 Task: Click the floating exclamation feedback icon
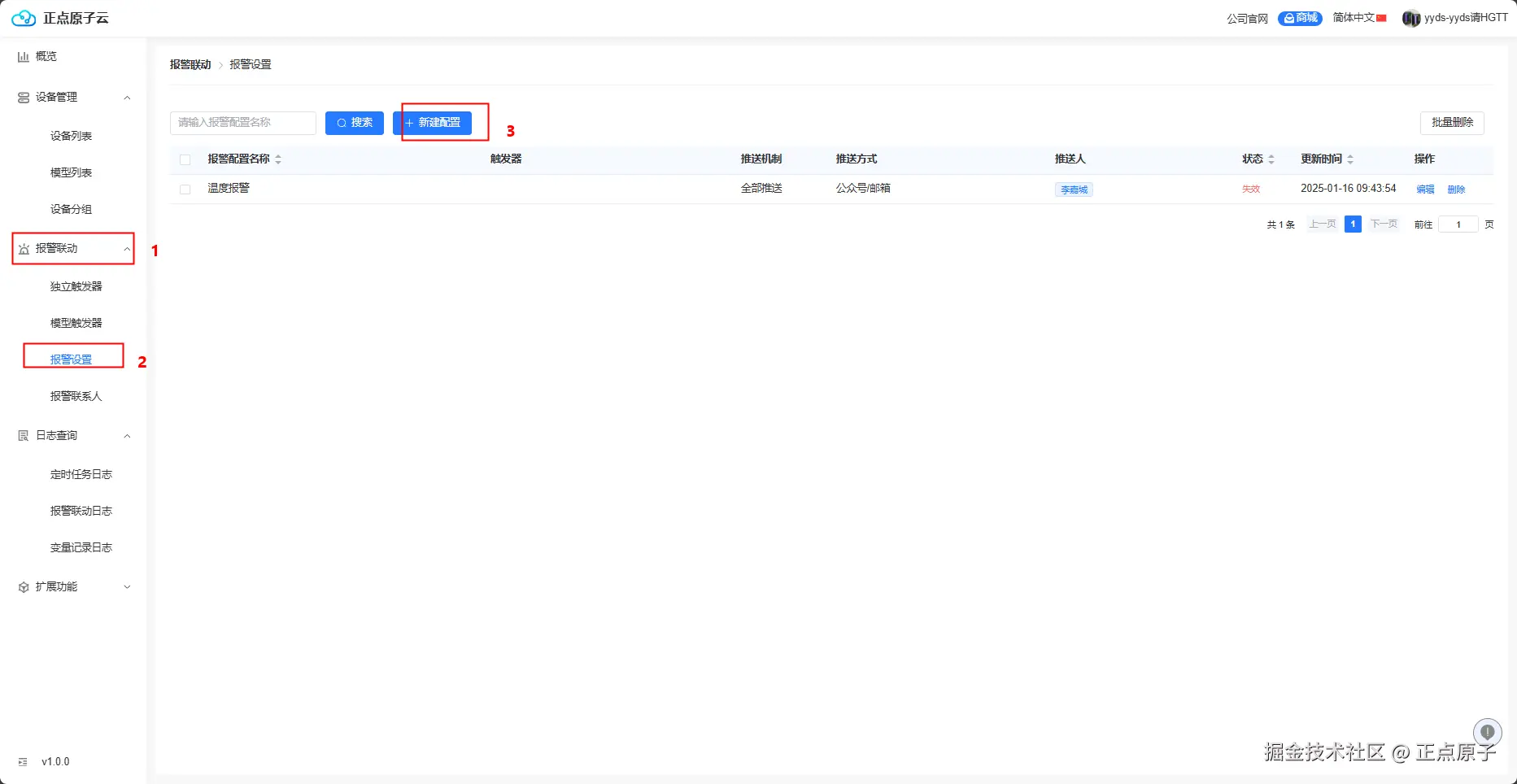1487,732
